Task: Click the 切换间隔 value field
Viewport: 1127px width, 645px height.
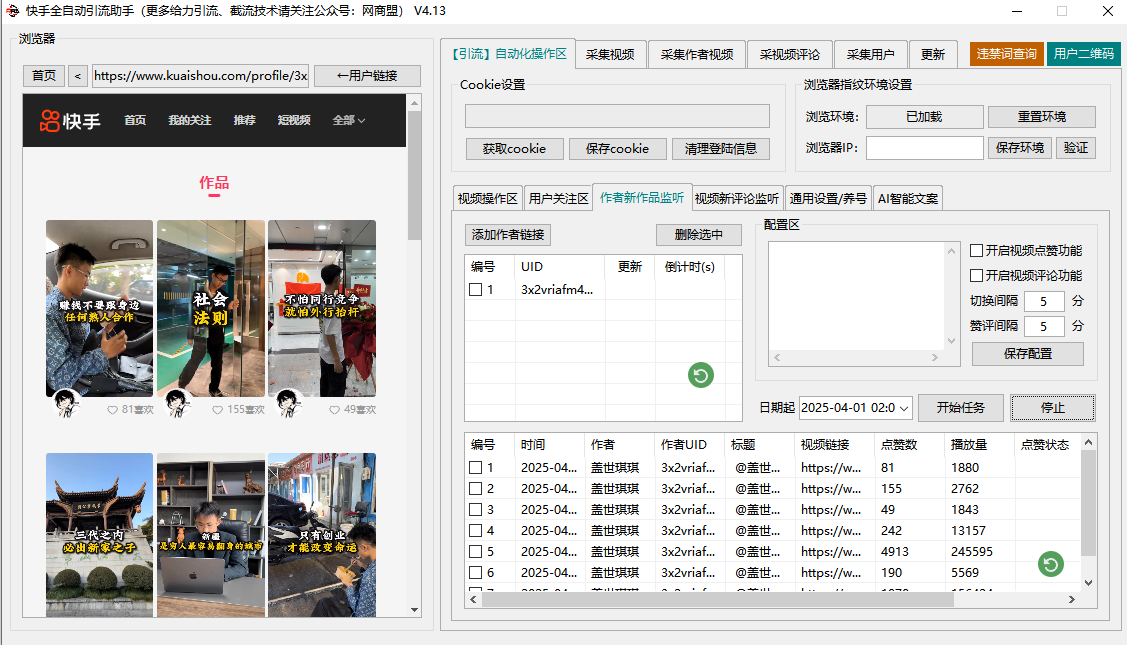Action: point(1044,301)
